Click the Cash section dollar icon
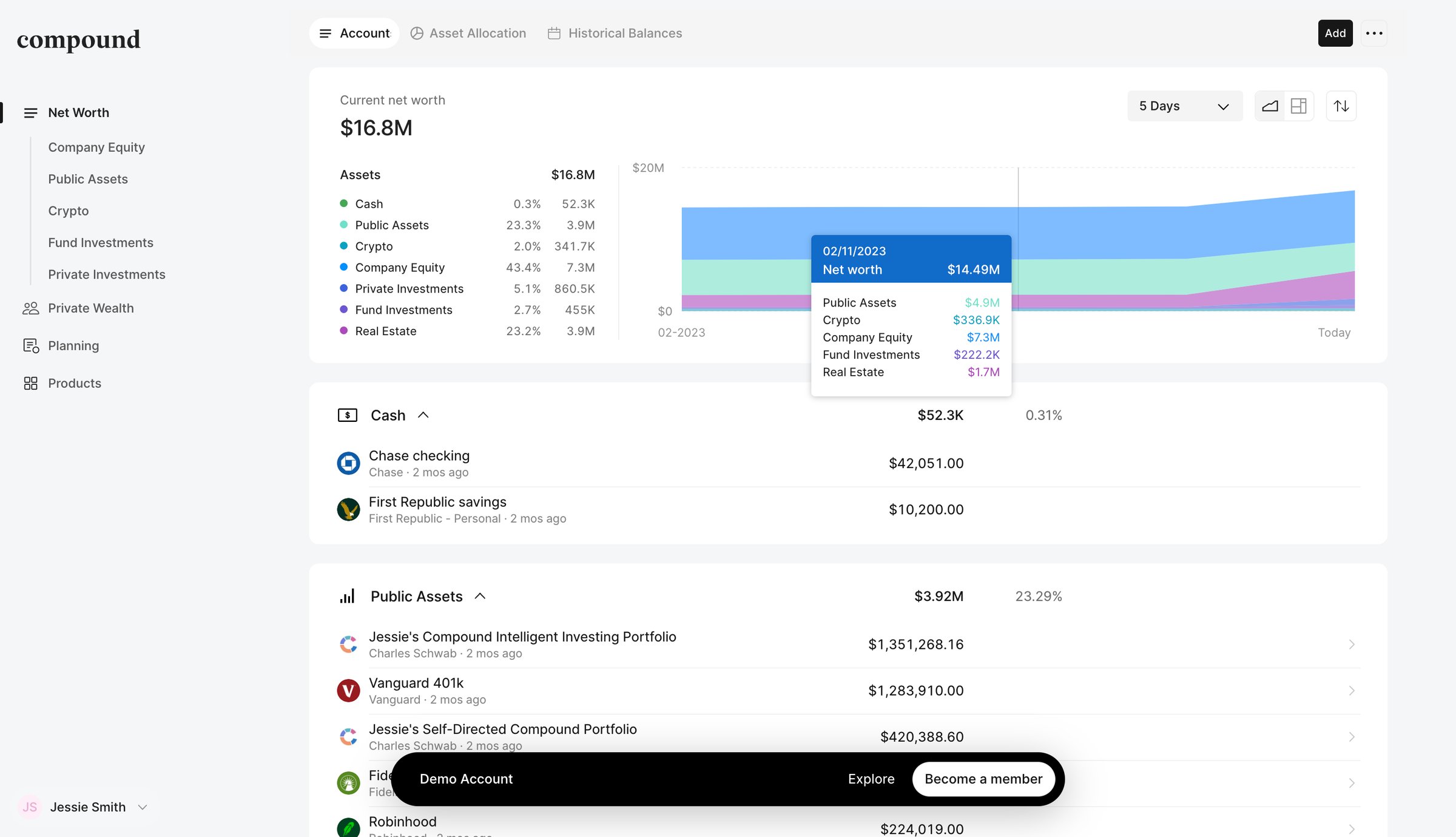This screenshot has height=837, width=1456. click(x=348, y=415)
